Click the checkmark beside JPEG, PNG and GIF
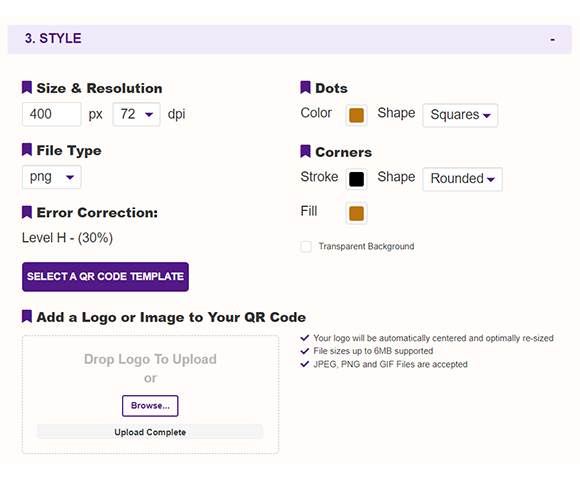 (305, 364)
